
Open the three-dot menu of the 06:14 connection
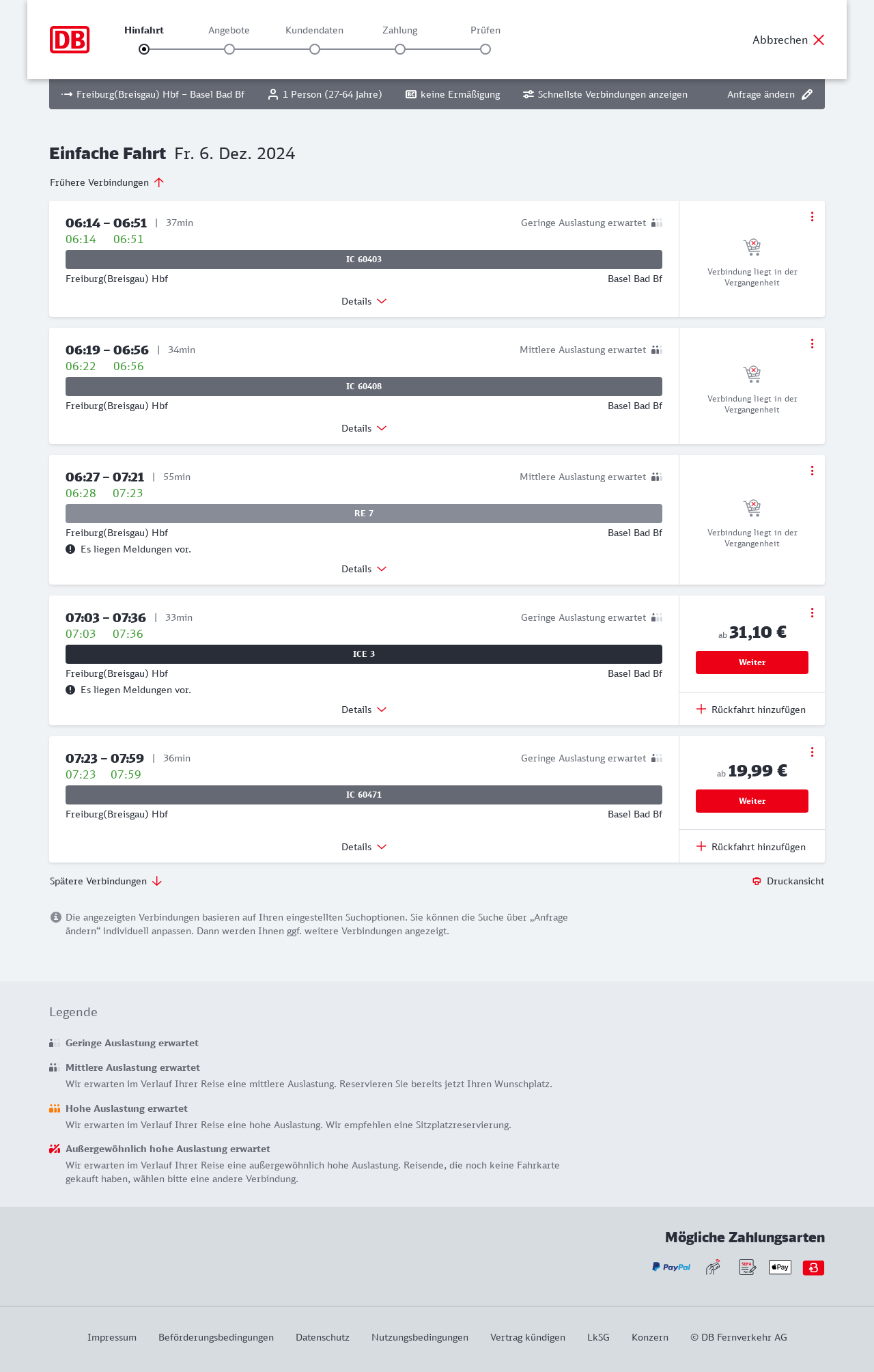pyautogui.click(x=812, y=216)
